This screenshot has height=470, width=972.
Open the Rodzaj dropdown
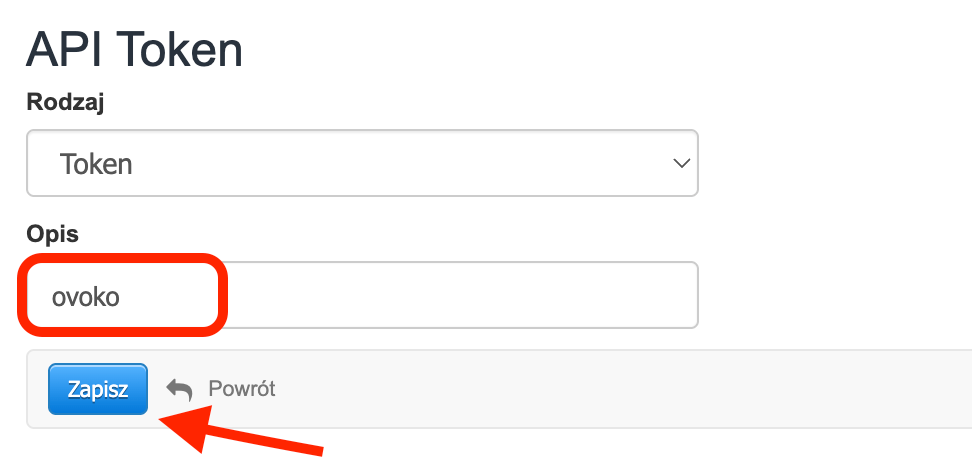coord(362,163)
